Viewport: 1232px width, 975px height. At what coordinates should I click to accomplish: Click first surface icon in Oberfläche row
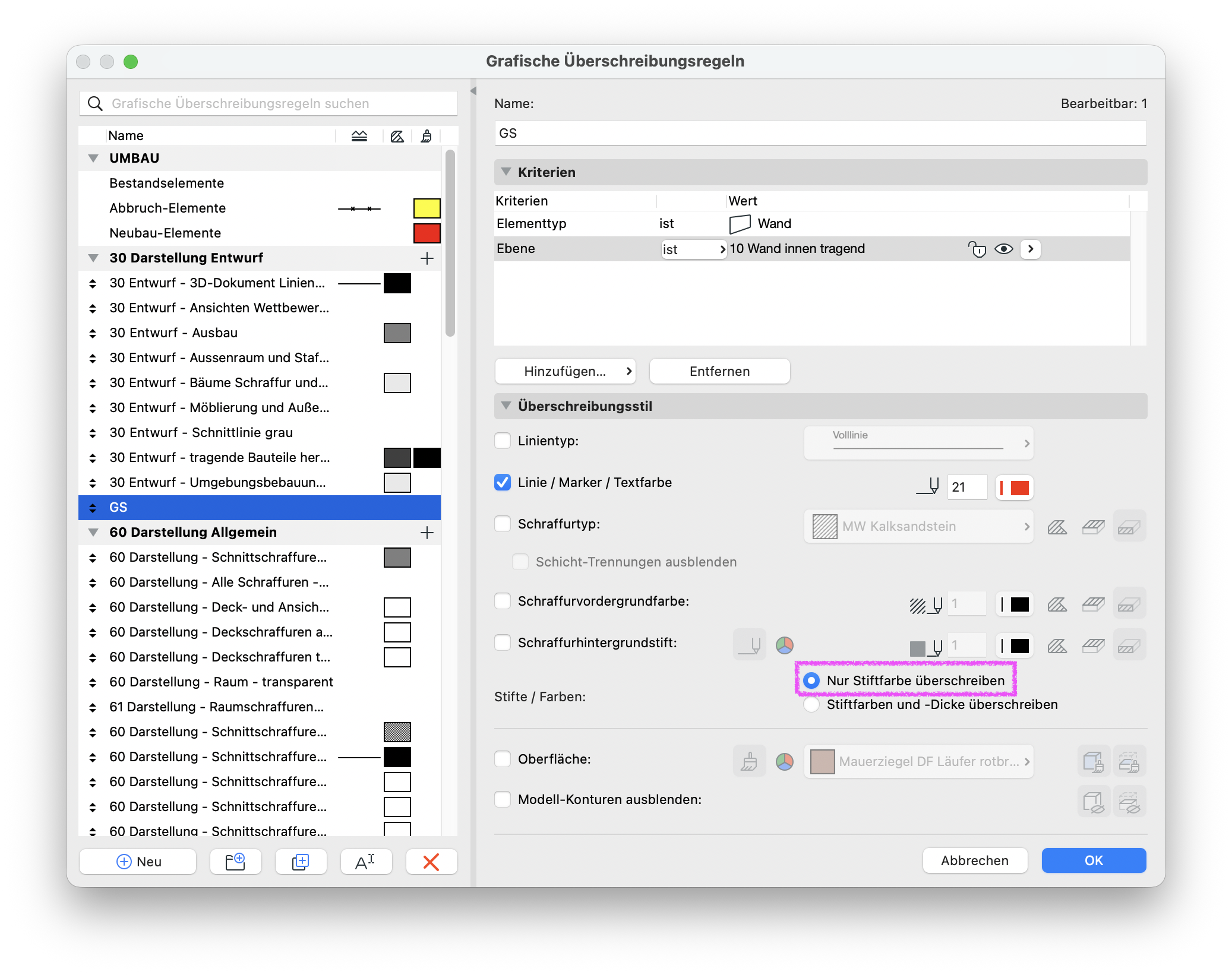(1094, 761)
